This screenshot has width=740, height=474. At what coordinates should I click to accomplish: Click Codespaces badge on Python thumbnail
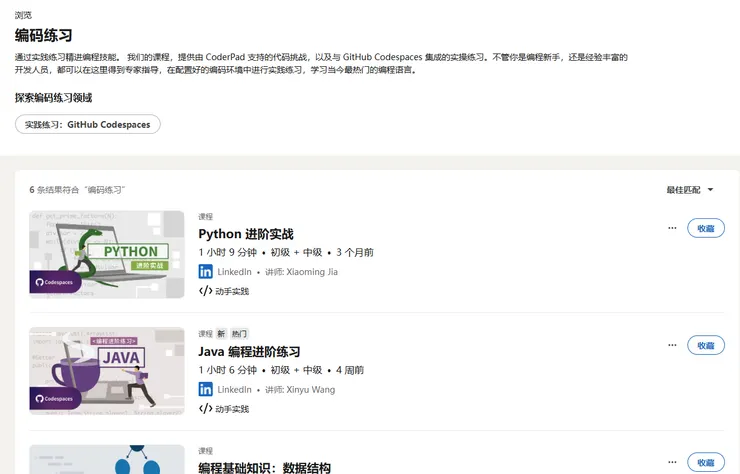(x=55, y=282)
